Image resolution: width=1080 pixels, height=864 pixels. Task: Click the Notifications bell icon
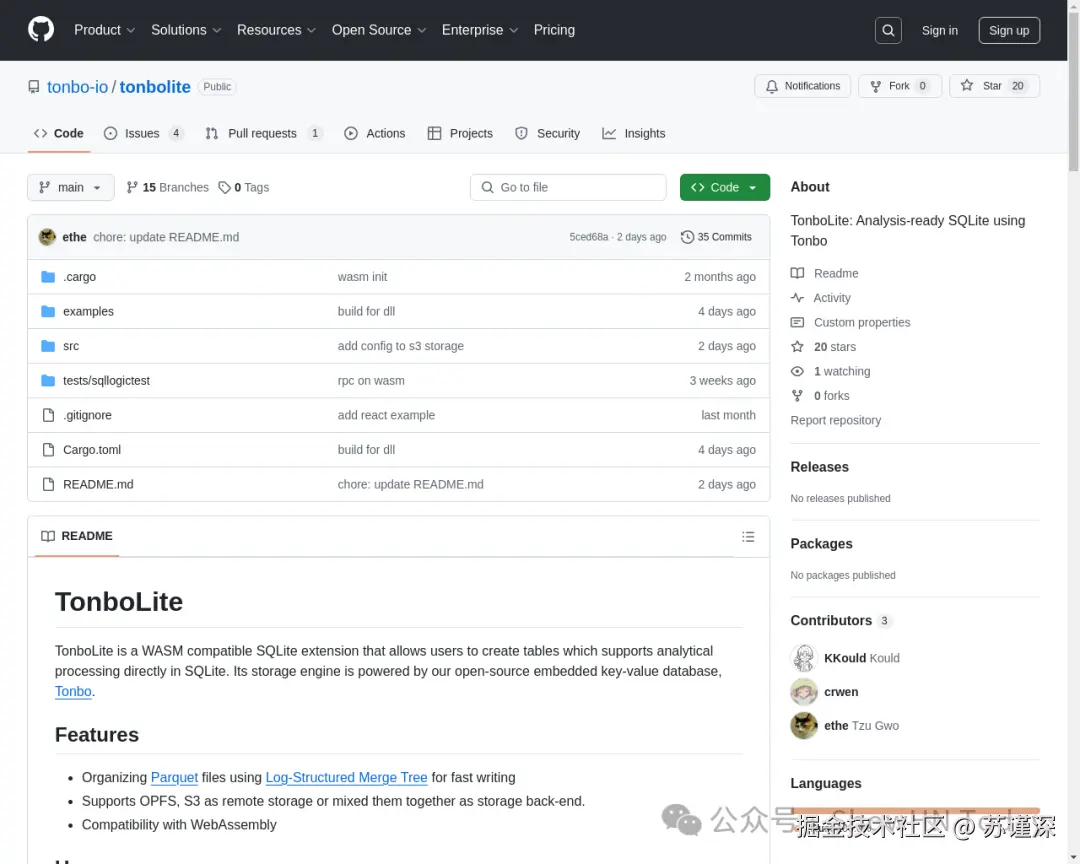tap(771, 86)
